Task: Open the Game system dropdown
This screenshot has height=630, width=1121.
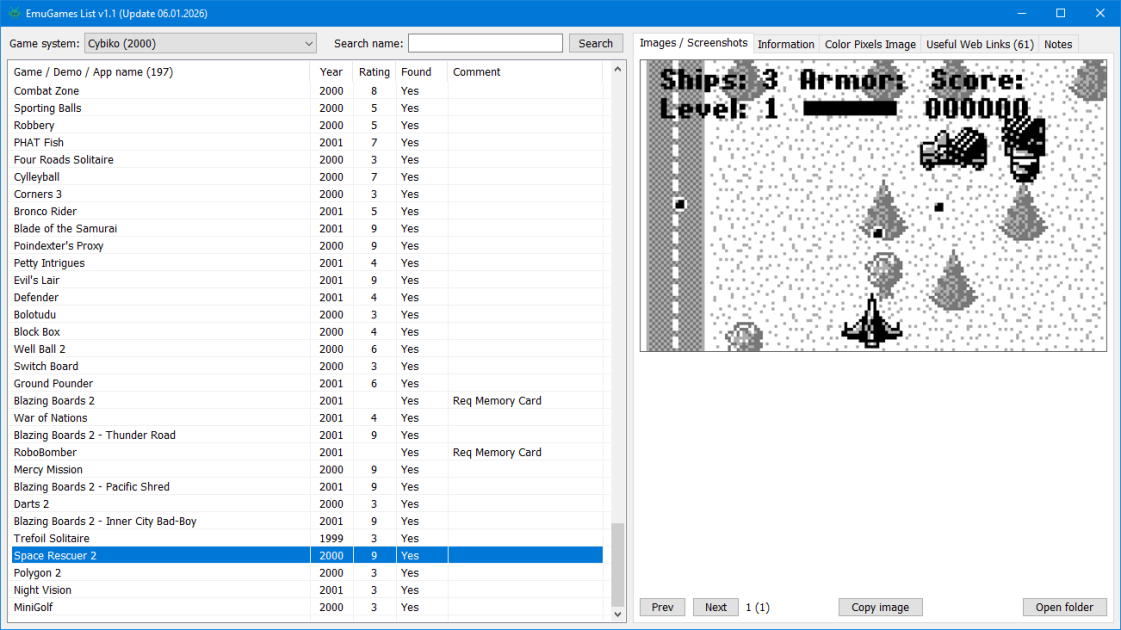Action: point(200,44)
